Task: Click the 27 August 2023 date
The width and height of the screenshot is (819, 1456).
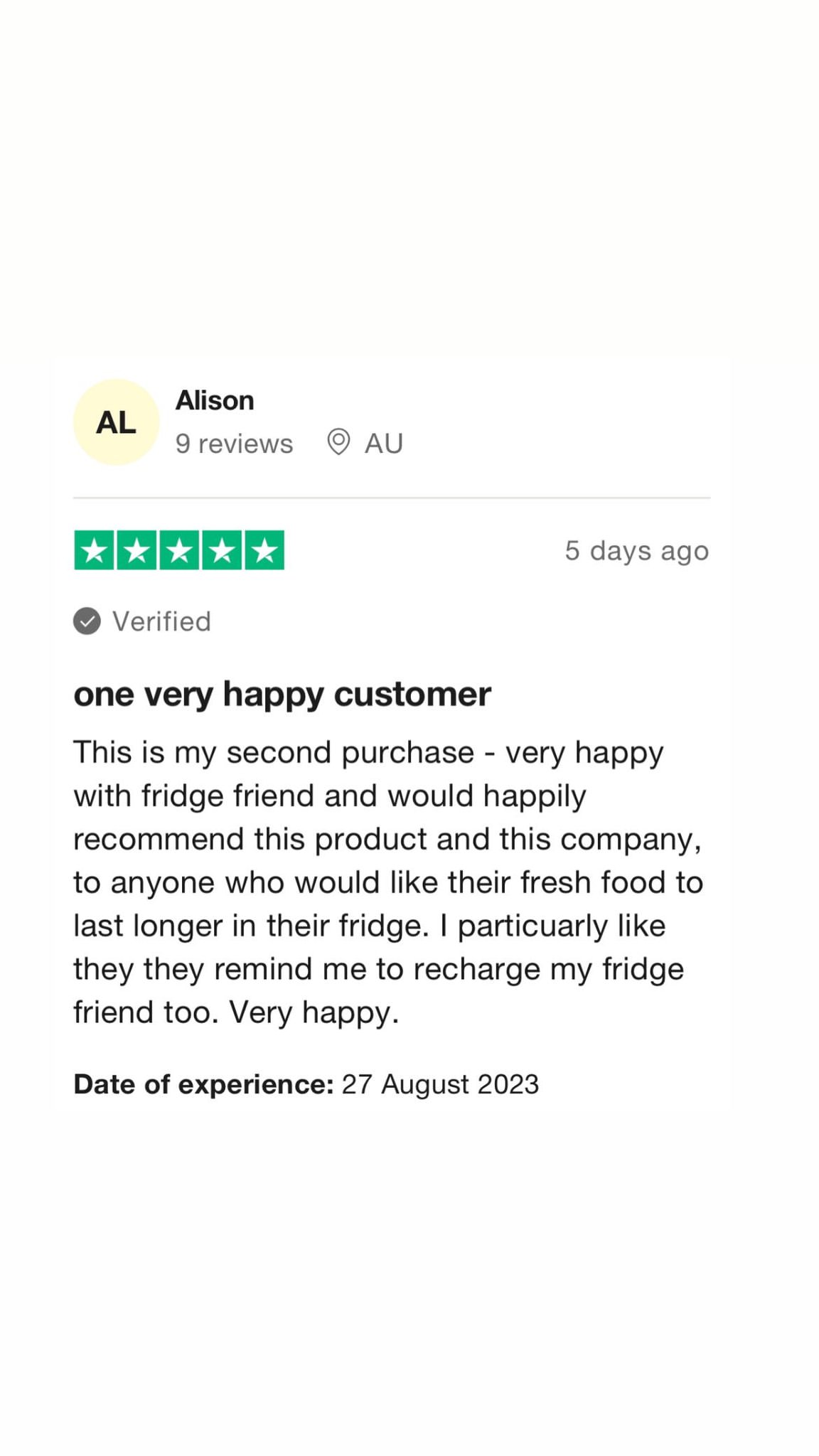Action: [440, 1084]
